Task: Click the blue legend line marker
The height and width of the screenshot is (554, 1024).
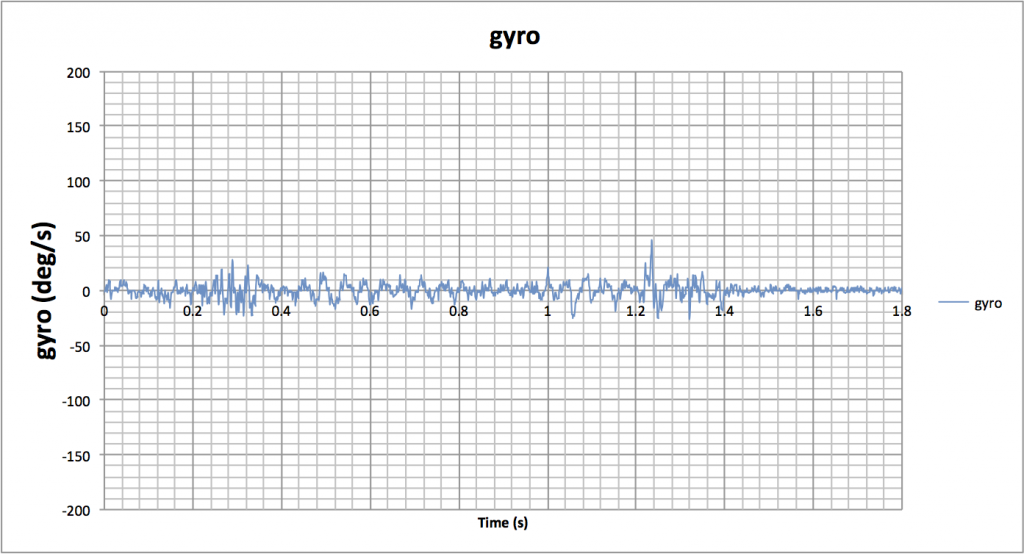Action: click(x=953, y=302)
